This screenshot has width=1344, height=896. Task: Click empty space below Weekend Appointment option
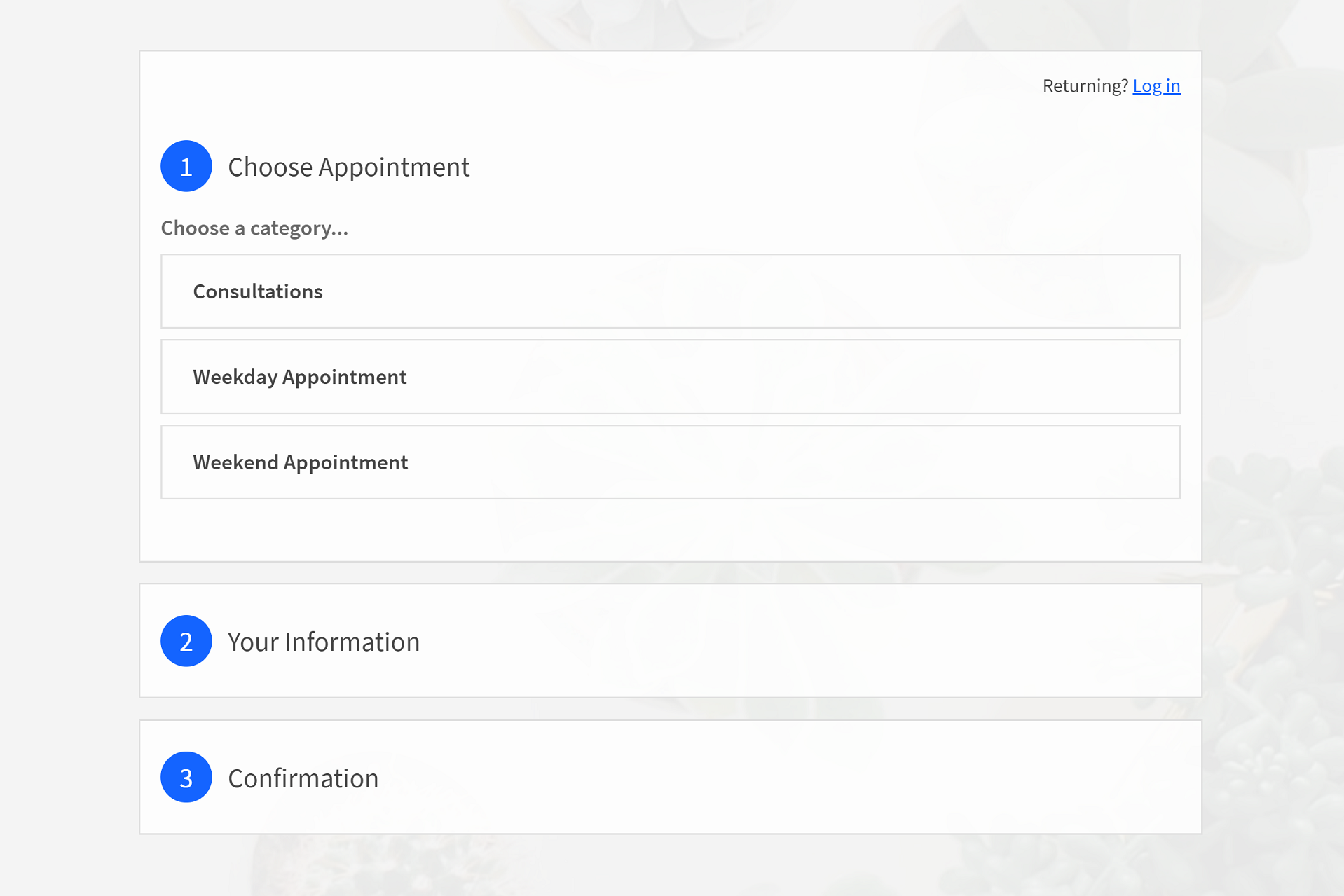coord(670,530)
